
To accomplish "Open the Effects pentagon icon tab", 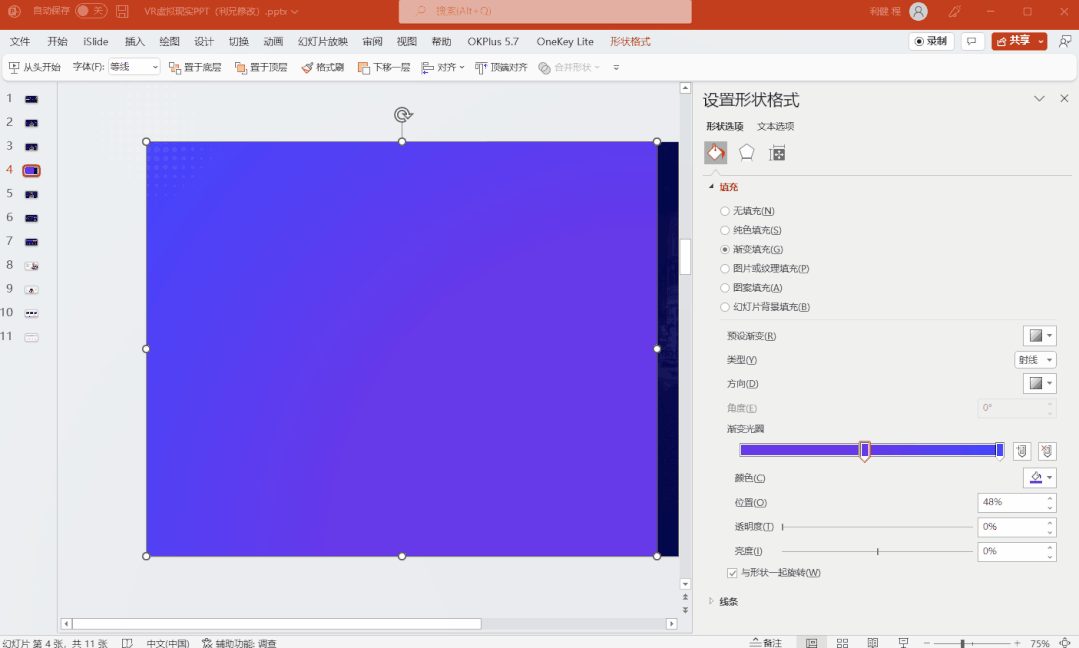I will [747, 153].
